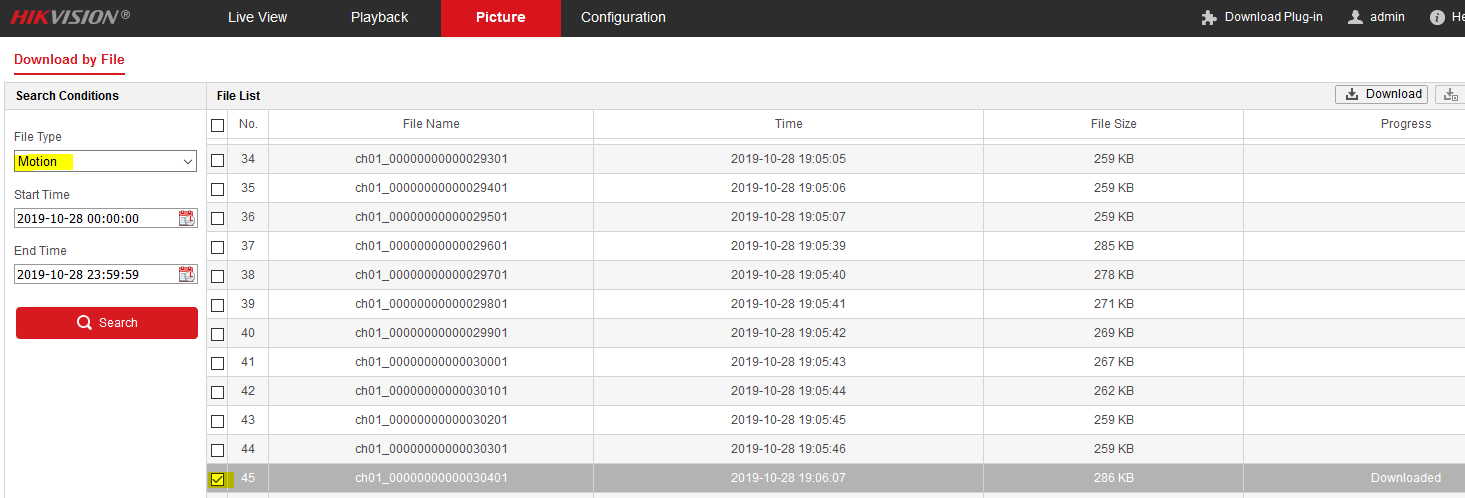Select the Download by File sub-tab
This screenshot has height=498, width=1465.
(x=69, y=60)
